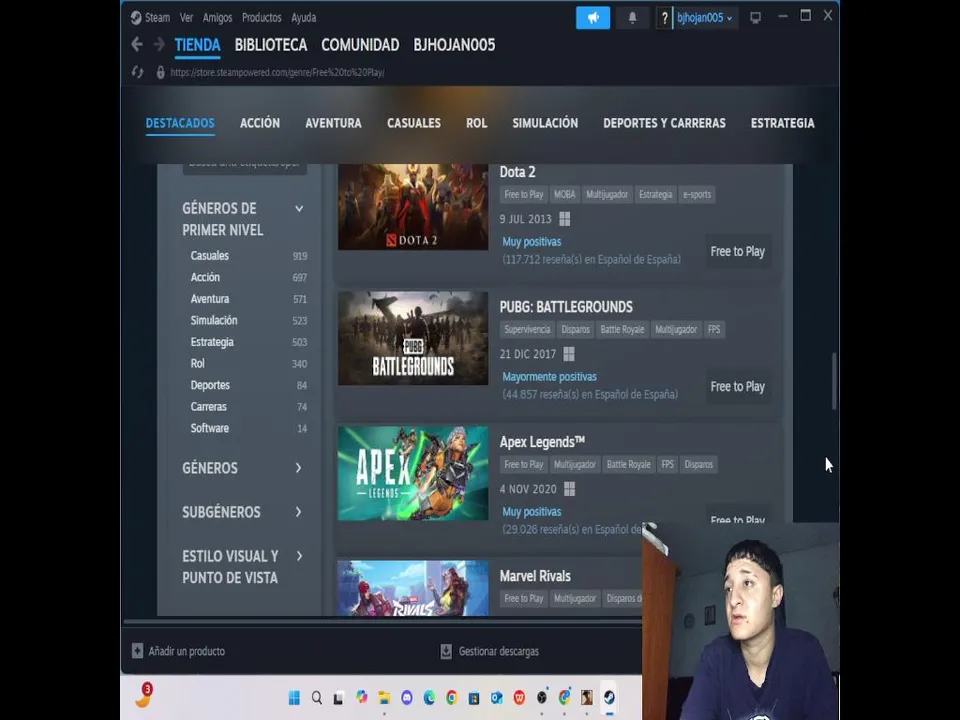Switch to the SIMULACIÓN category tab
The image size is (960, 720).
(x=545, y=123)
